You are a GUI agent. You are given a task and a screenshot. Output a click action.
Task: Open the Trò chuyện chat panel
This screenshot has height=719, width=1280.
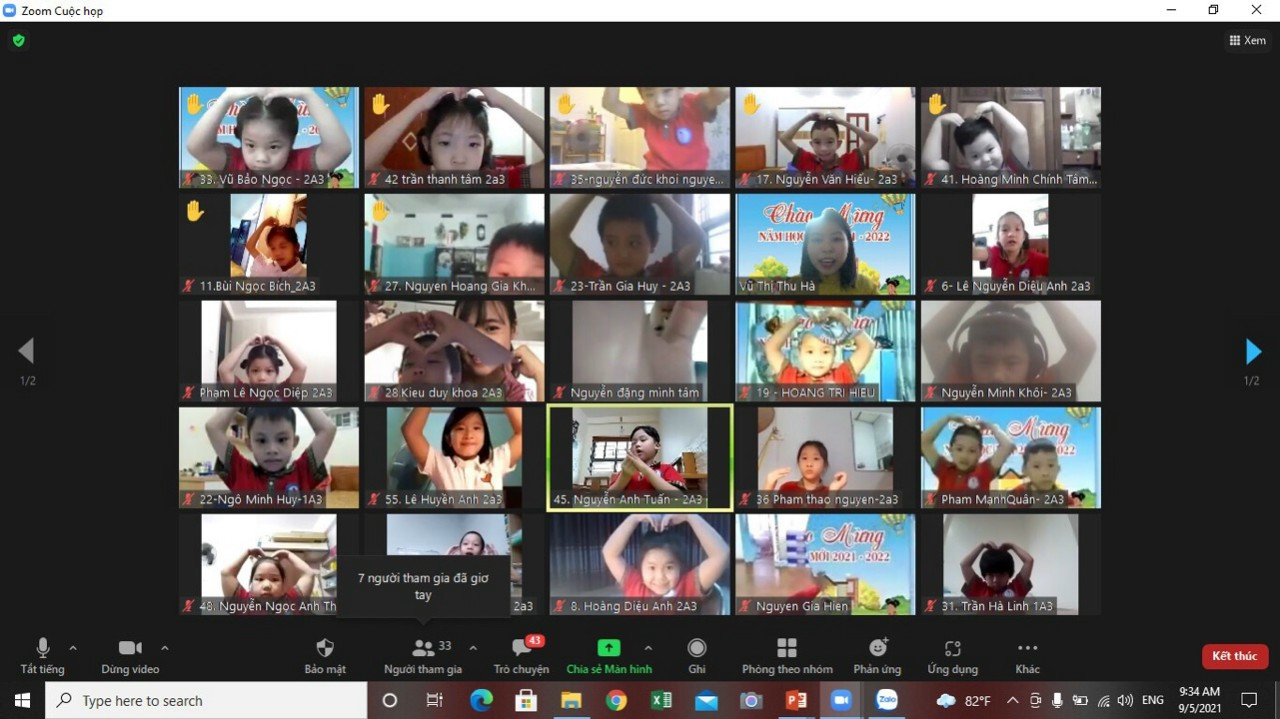(521, 649)
